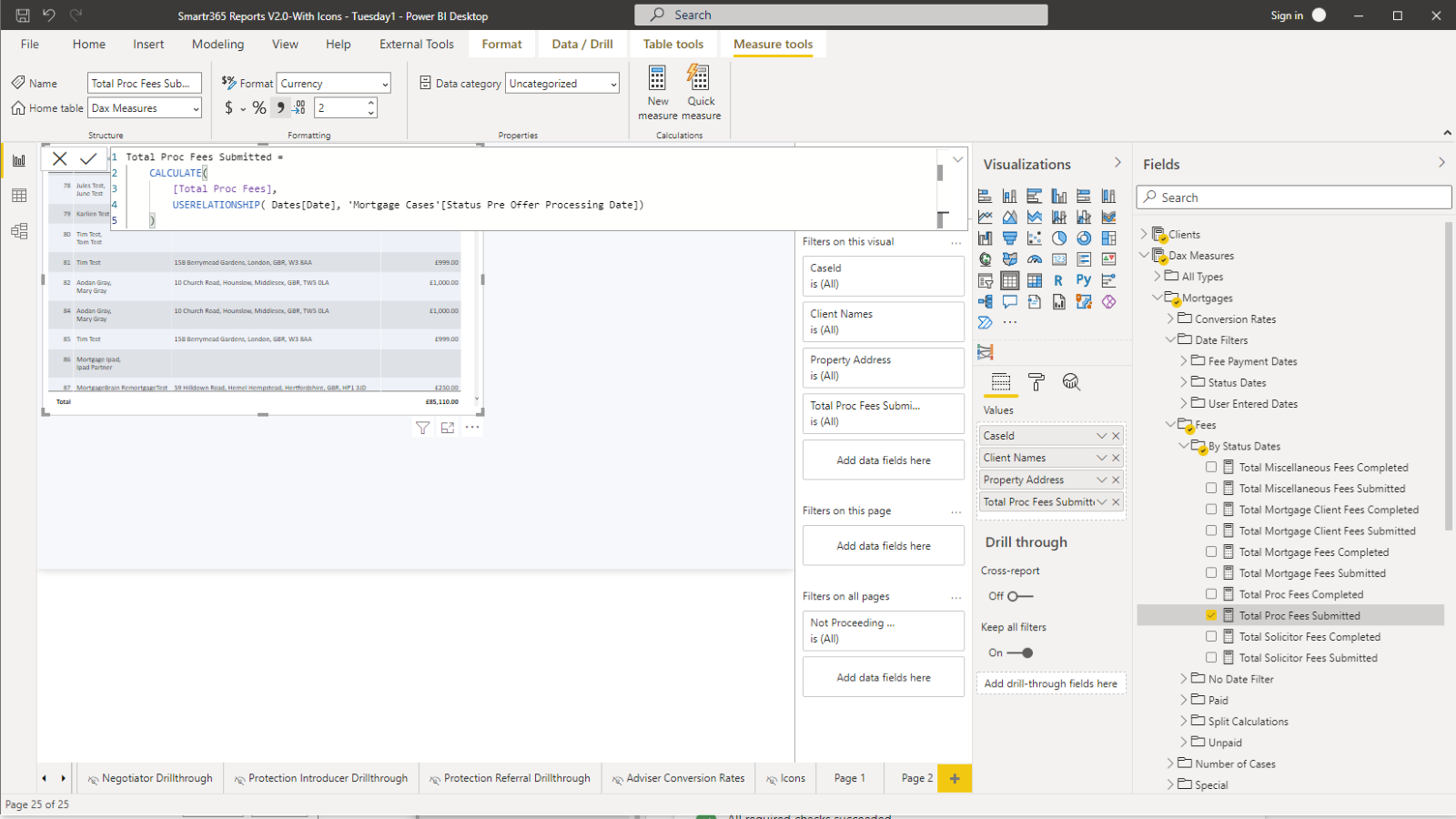Toggle Cross-report drill through switch
1456x819 pixels.
coord(1020,596)
